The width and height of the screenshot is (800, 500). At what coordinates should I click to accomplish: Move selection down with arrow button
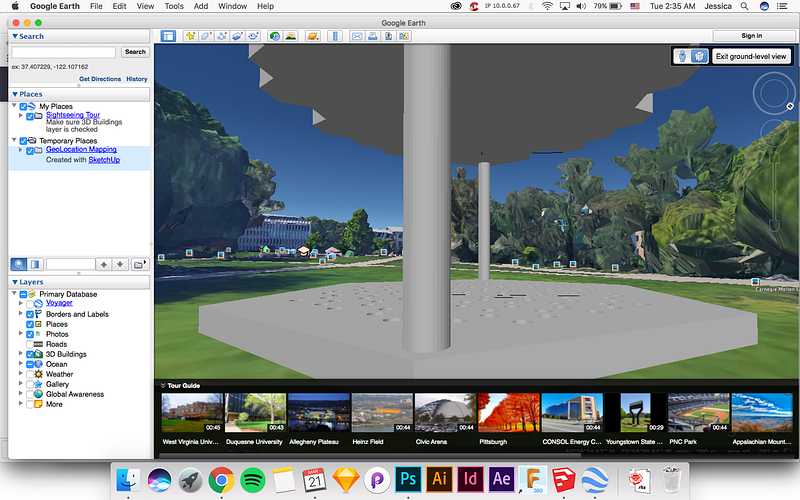pyautogui.click(x=120, y=264)
